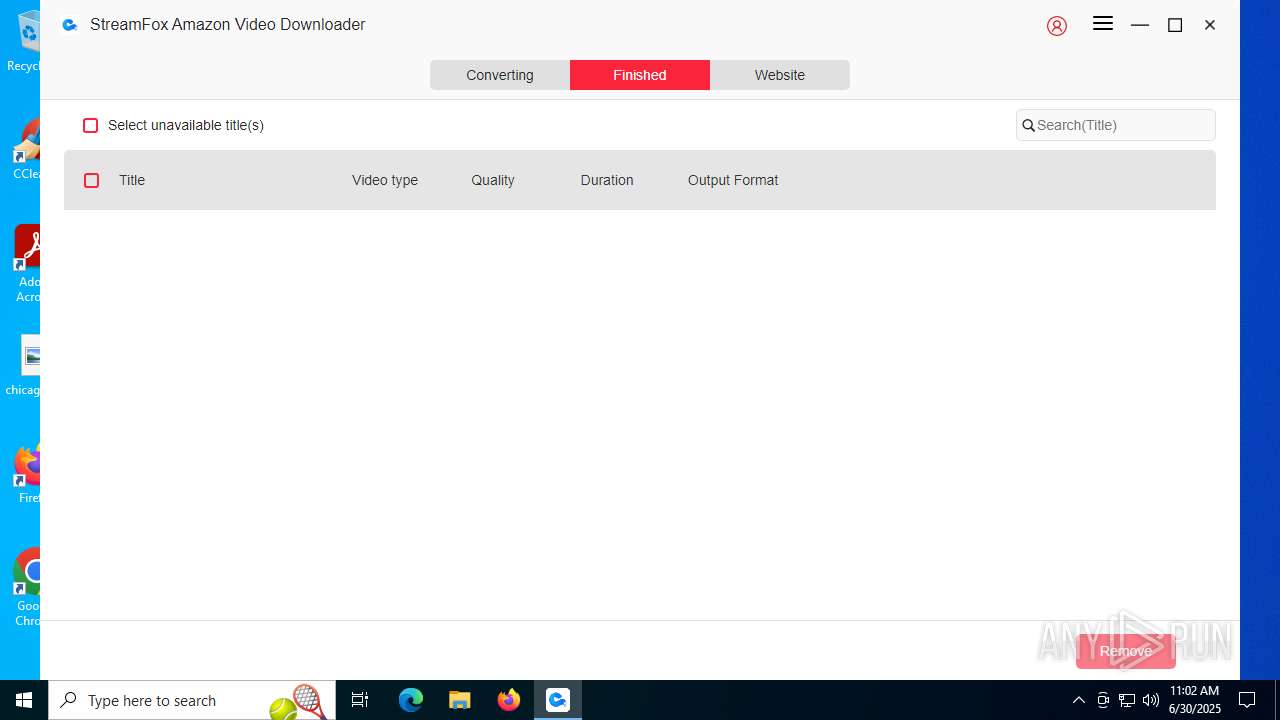Launch Microsoft Edge from taskbar
The height and width of the screenshot is (720, 1280).
[x=411, y=700]
